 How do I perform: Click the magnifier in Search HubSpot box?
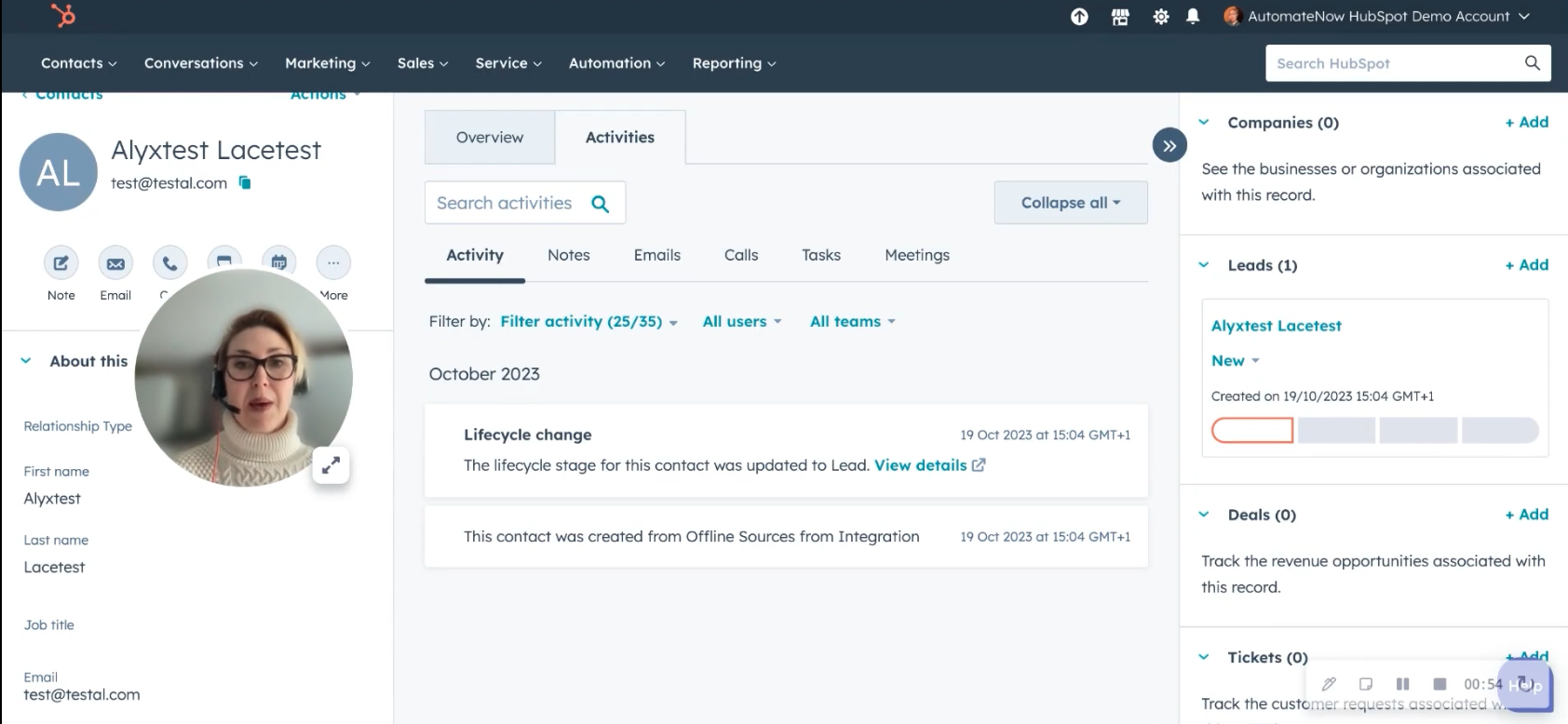1532,63
